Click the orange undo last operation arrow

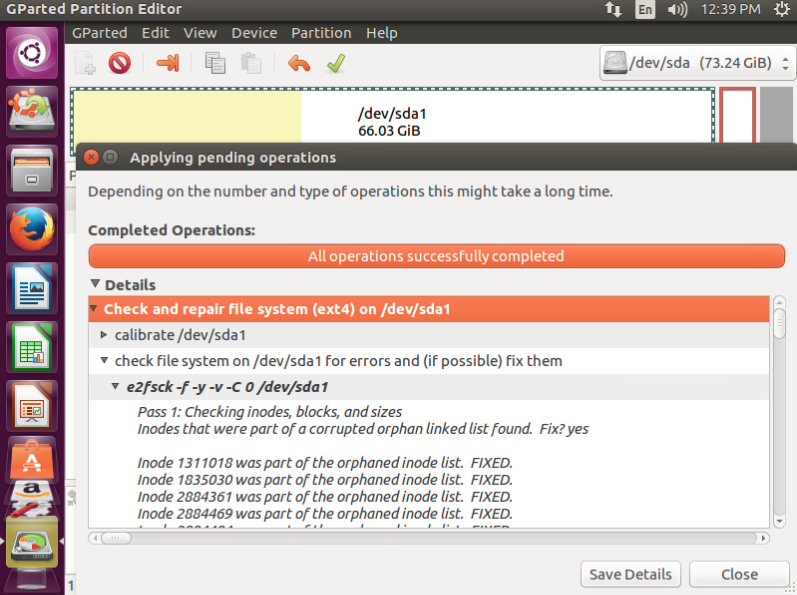299,64
